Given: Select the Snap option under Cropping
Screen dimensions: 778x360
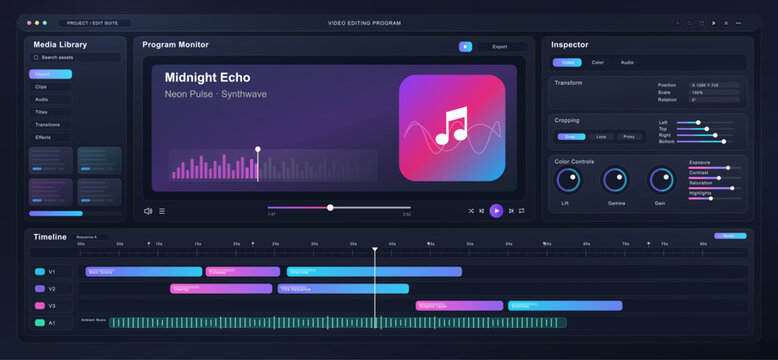Looking at the screenshot, I should click(571, 137).
